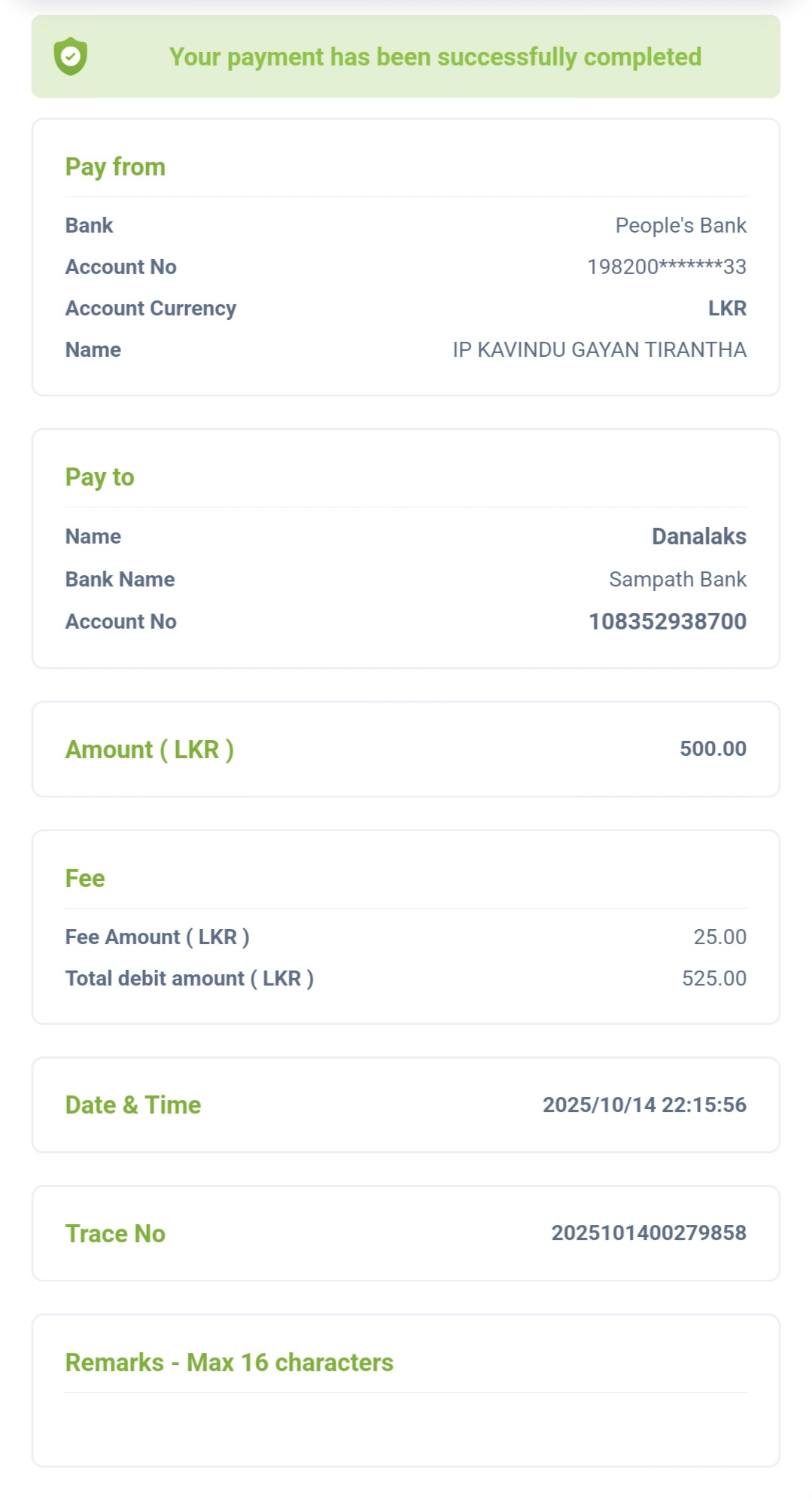This screenshot has height=1499, width=812.
Task: Select the trace number 2025101400279858
Action: 648,1233
